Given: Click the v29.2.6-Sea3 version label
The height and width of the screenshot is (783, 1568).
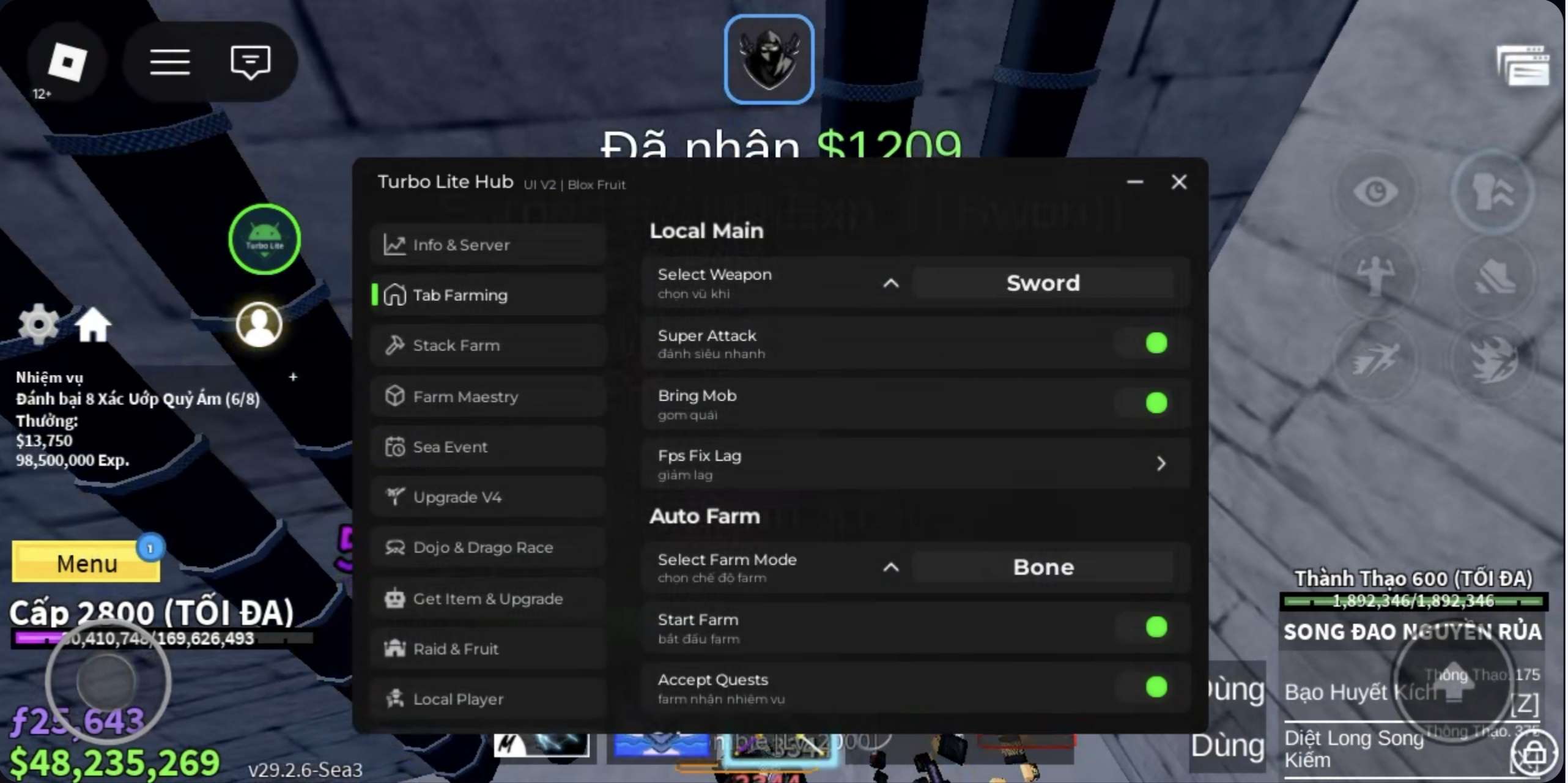Looking at the screenshot, I should point(305,769).
